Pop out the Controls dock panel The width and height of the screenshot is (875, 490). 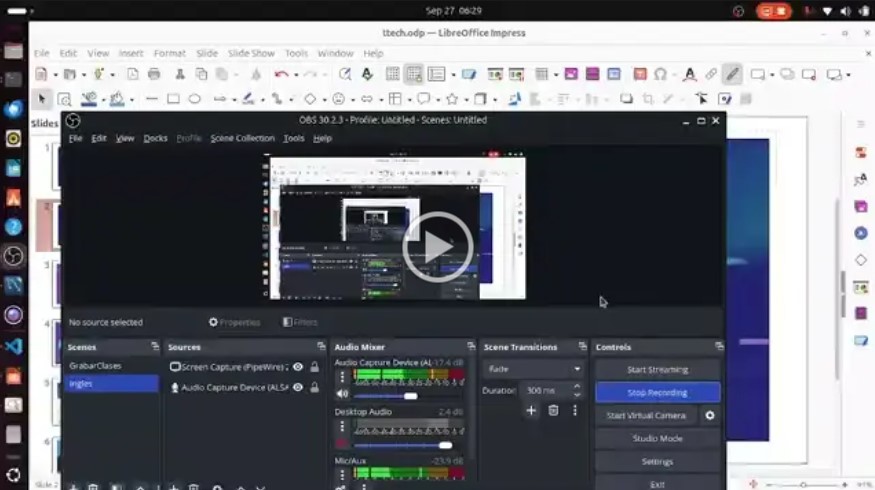[719, 347]
